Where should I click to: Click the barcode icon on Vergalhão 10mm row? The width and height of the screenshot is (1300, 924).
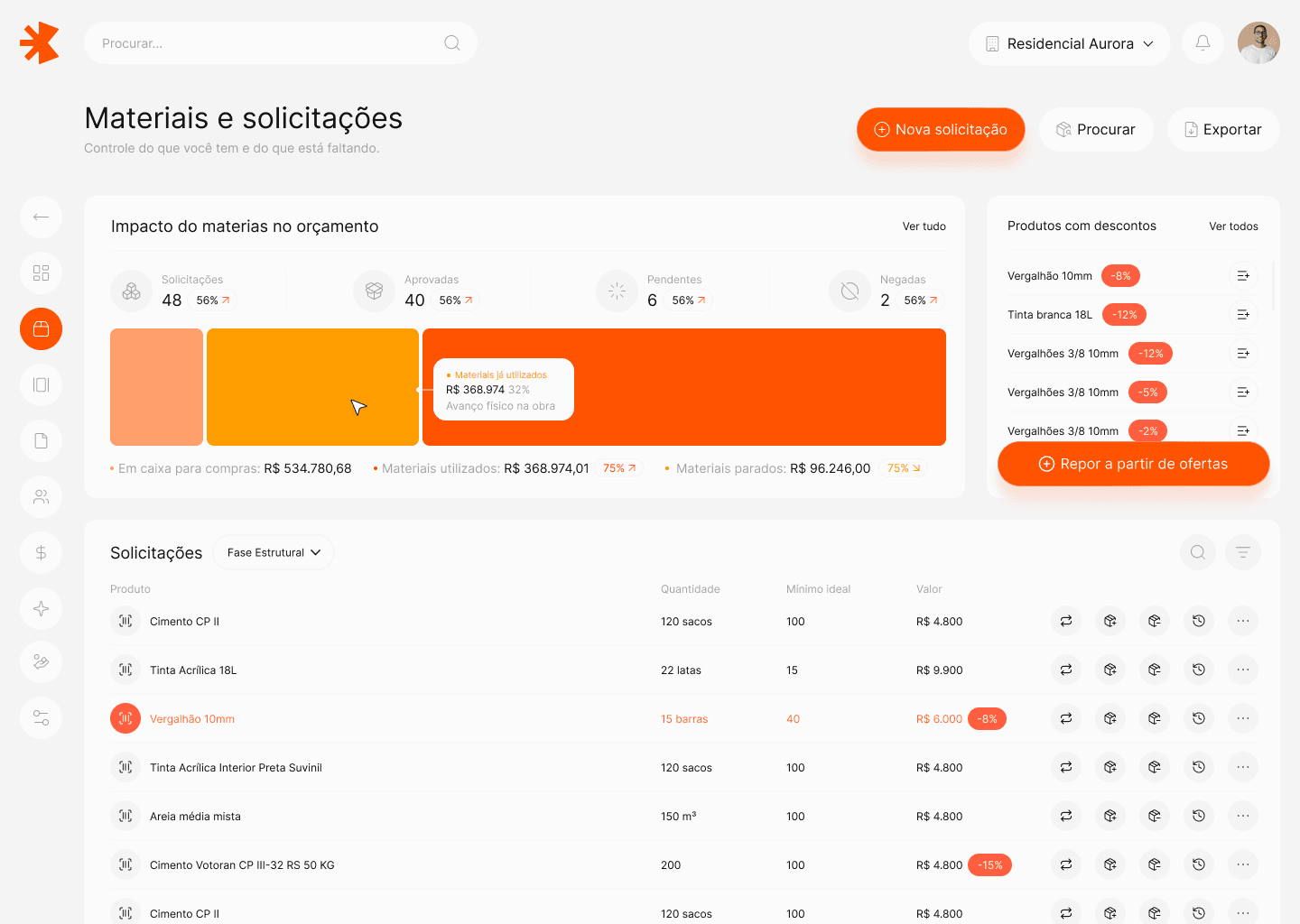tap(125, 718)
